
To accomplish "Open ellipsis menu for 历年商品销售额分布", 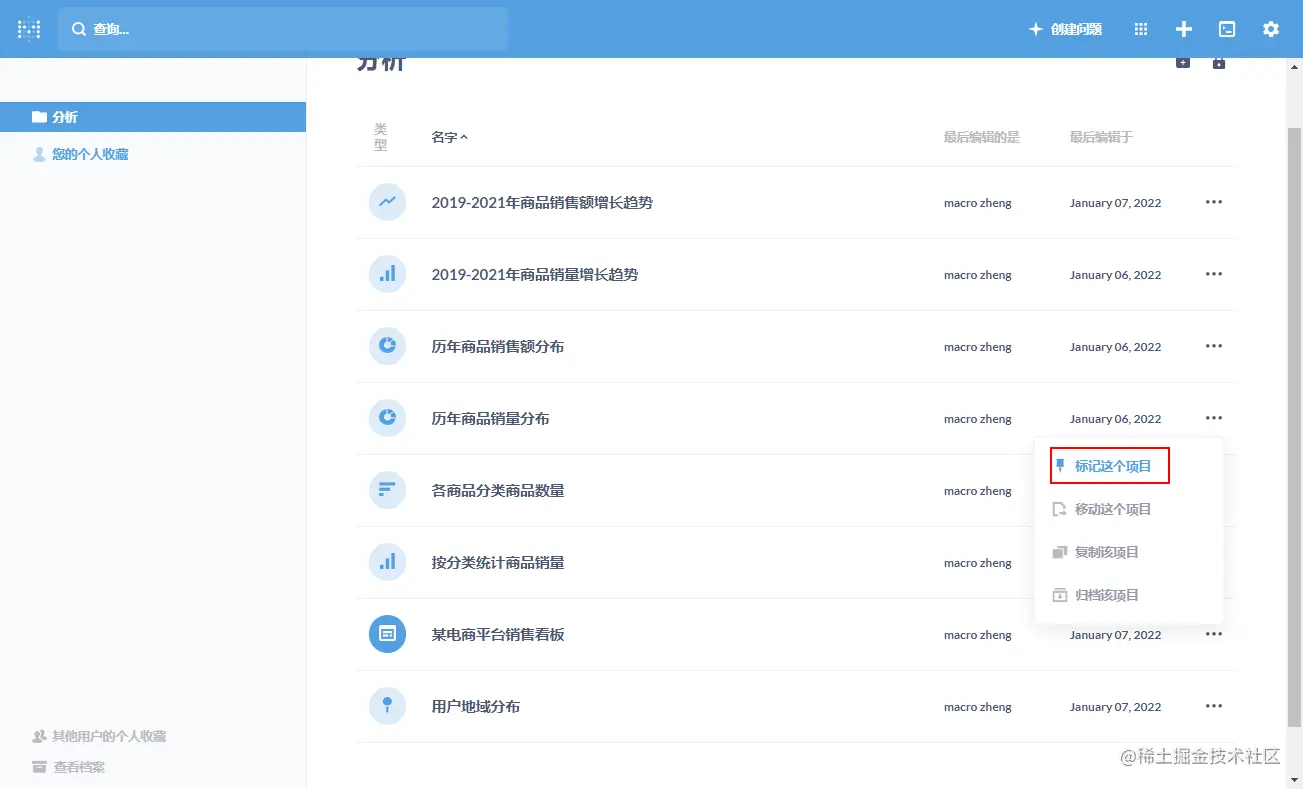I will pyautogui.click(x=1214, y=346).
